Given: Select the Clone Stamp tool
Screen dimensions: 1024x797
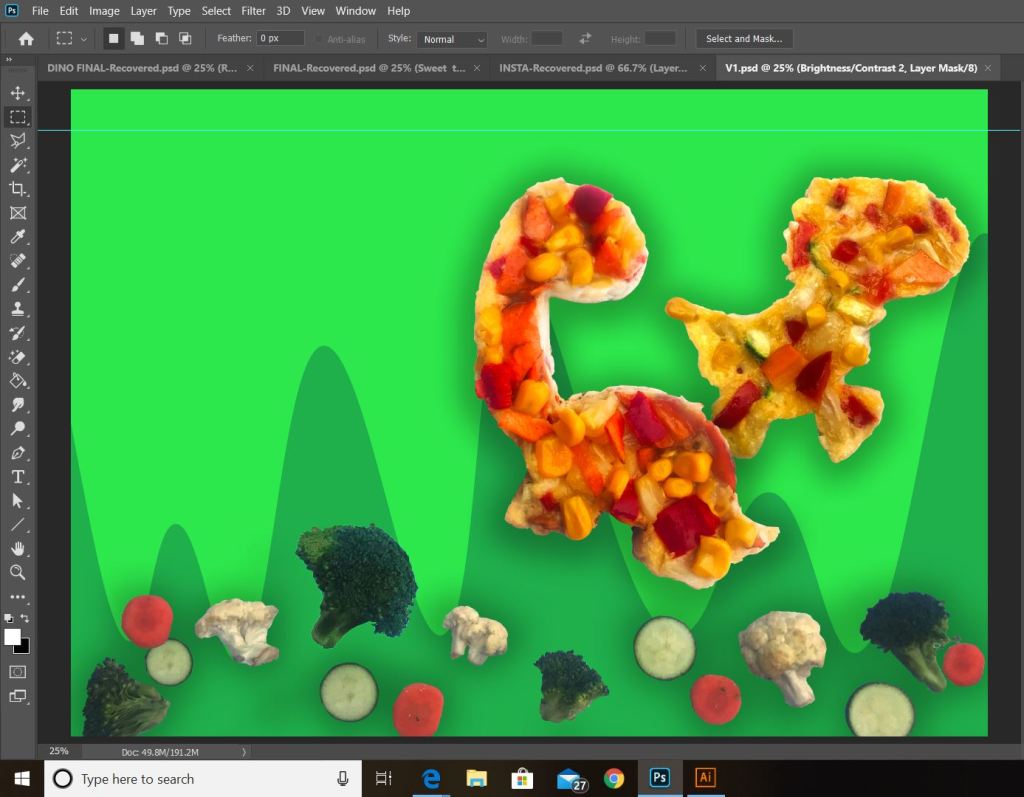Looking at the screenshot, I should tap(17, 309).
